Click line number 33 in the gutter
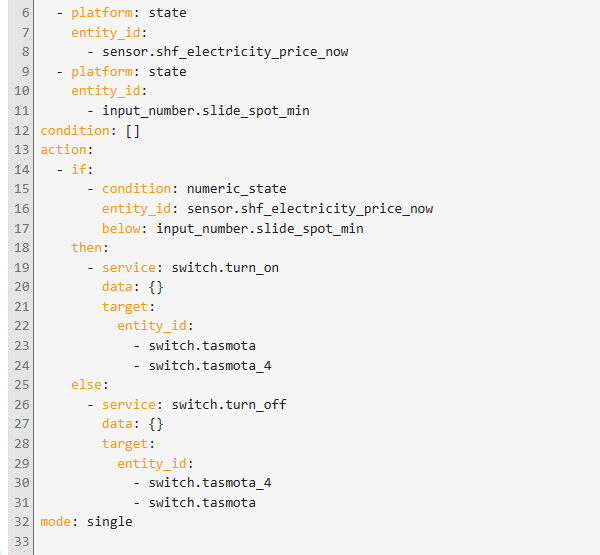600x555 pixels. [x=21, y=541]
